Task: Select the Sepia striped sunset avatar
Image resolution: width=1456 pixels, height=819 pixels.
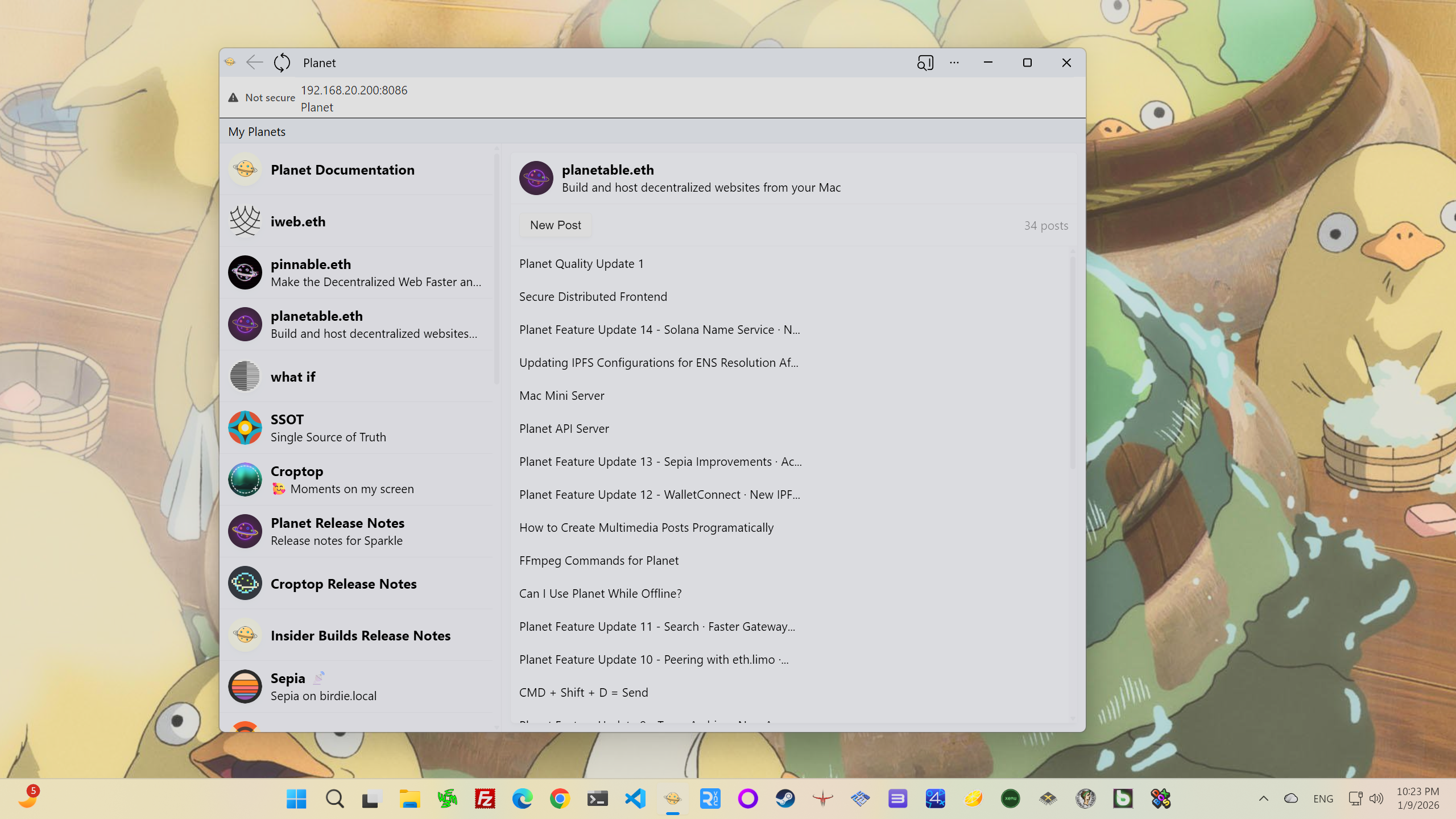Action: pos(245,686)
